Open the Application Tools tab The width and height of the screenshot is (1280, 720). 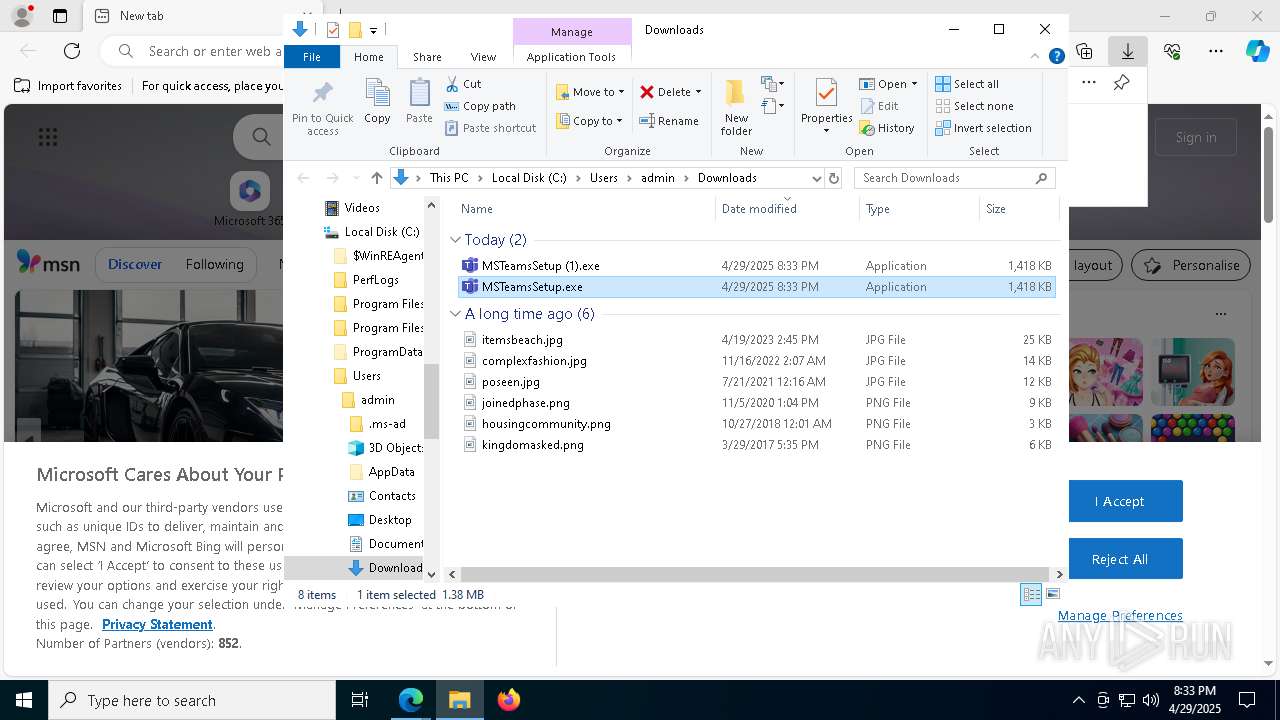571,57
